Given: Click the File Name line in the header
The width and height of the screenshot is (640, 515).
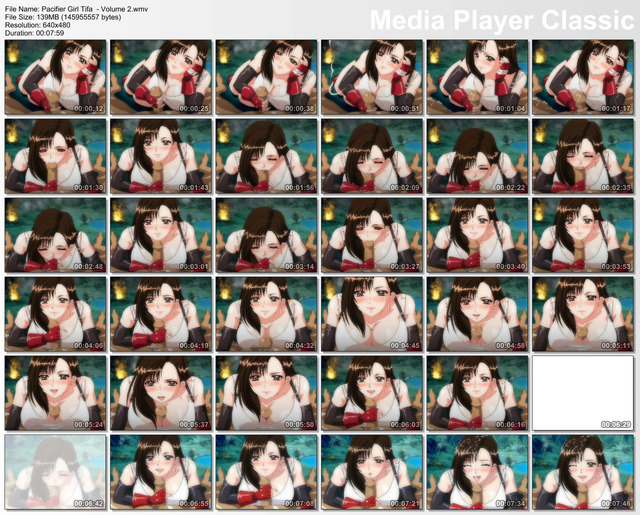Looking at the screenshot, I should click(x=76, y=9).
